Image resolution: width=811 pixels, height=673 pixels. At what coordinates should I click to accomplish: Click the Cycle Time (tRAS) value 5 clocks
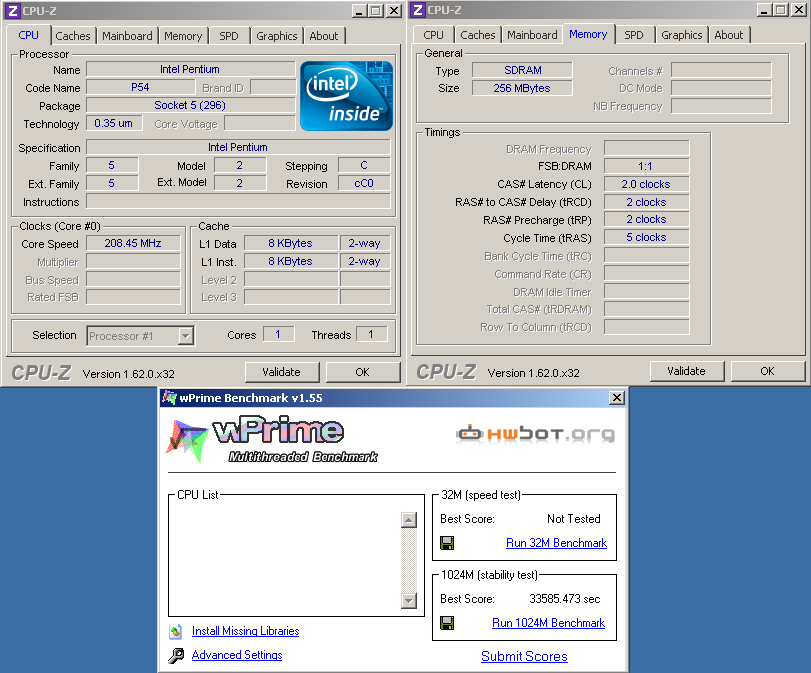coord(646,237)
